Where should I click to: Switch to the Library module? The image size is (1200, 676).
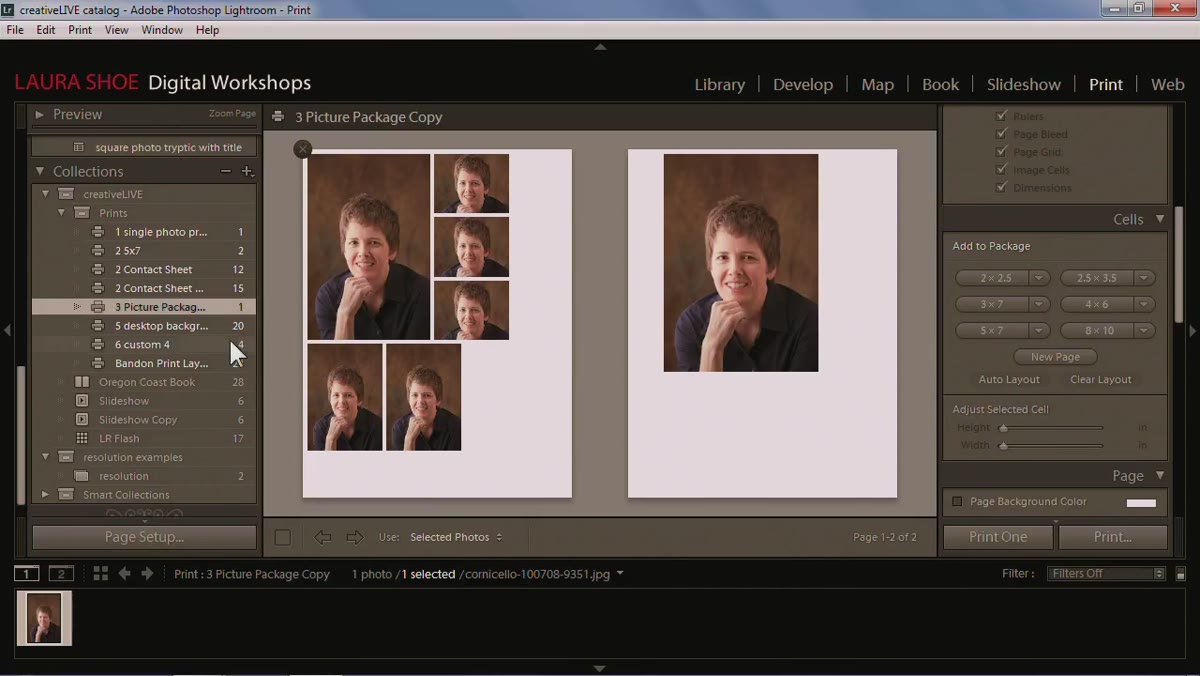(x=720, y=85)
